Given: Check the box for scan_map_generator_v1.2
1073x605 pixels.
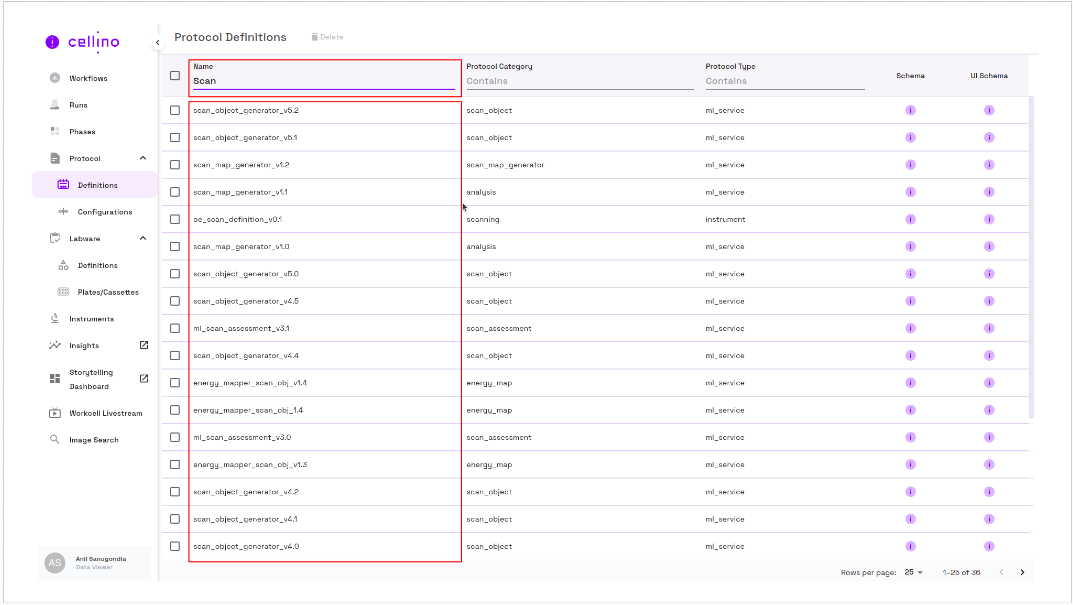Looking at the screenshot, I should point(175,165).
